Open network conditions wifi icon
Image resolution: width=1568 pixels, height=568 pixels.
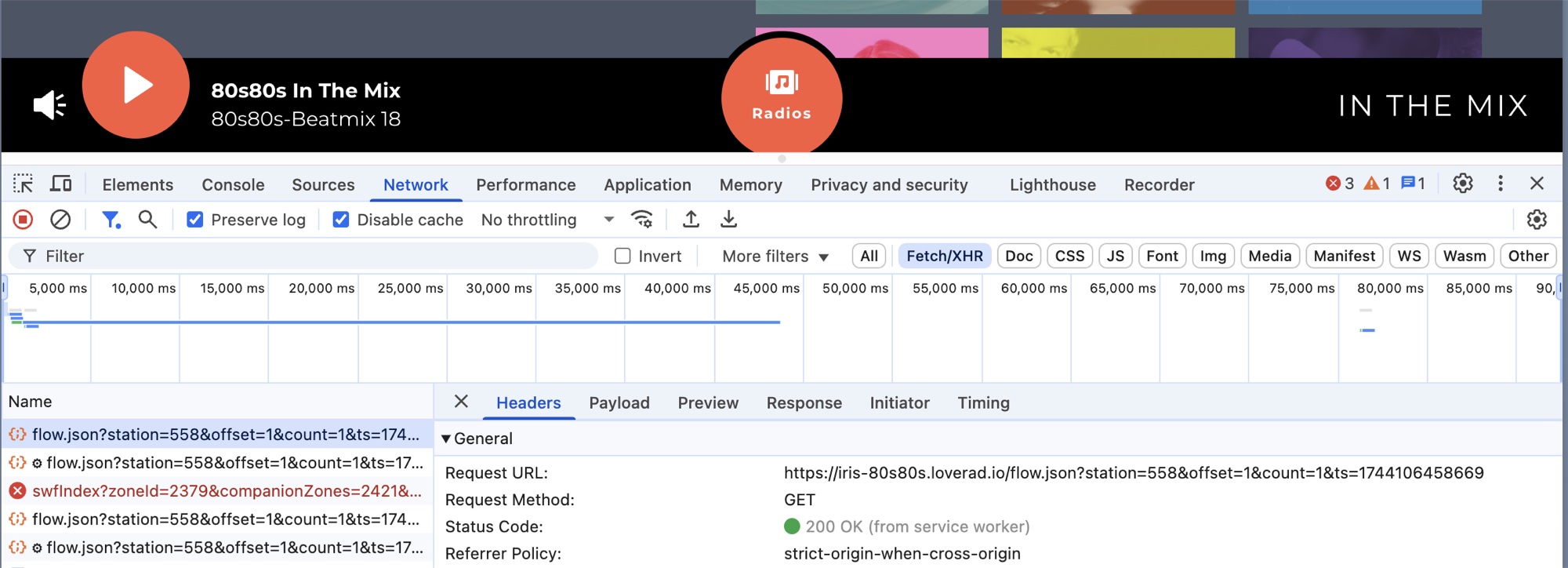(x=642, y=220)
